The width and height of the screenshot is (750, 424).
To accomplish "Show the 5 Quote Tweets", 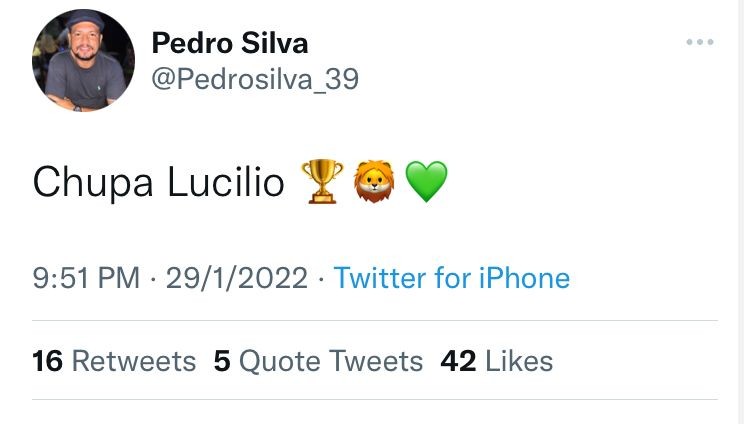I will click(318, 360).
